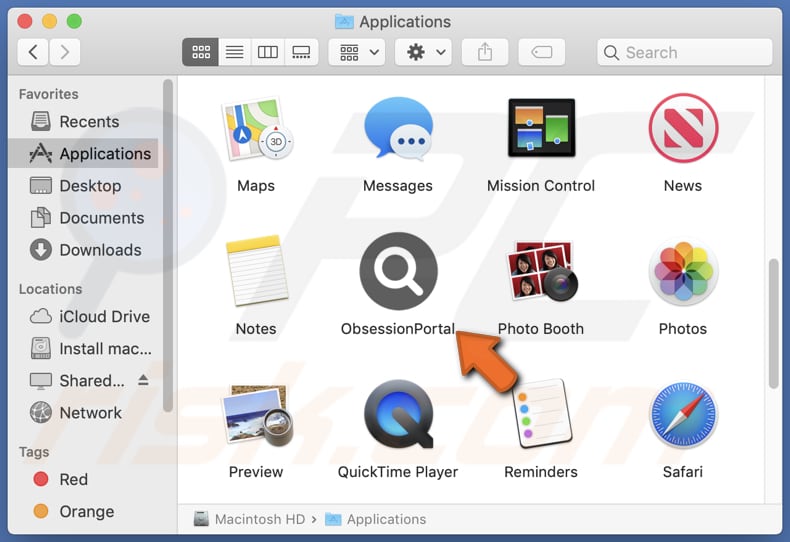The height and width of the screenshot is (542, 790).
Task: Open the News application icon
Action: pyautogui.click(x=683, y=128)
